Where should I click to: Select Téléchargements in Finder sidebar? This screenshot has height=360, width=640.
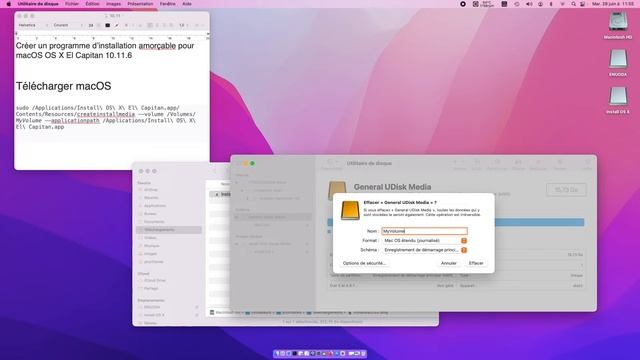click(x=169, y=230)
